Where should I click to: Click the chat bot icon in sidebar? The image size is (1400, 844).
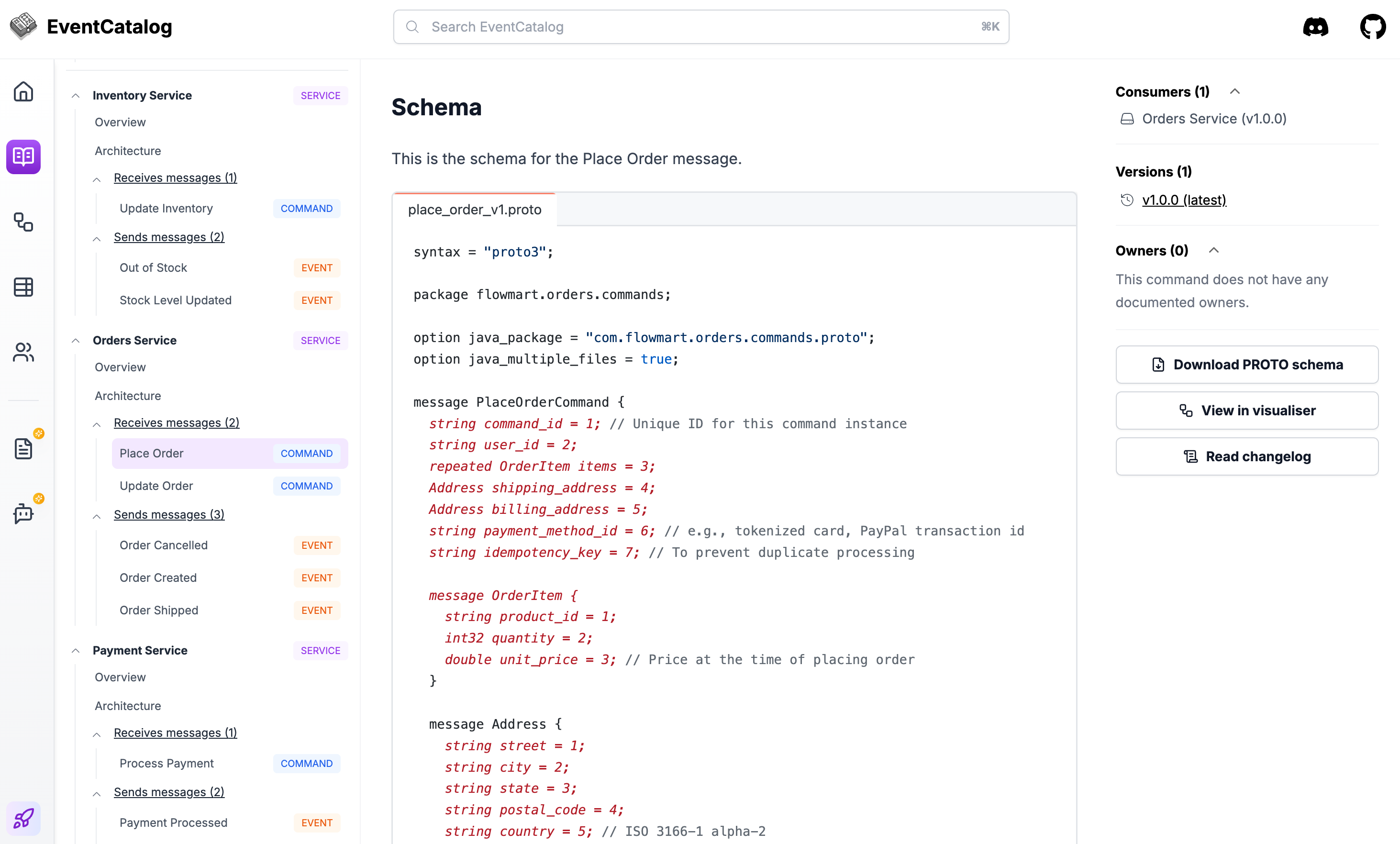23,513
